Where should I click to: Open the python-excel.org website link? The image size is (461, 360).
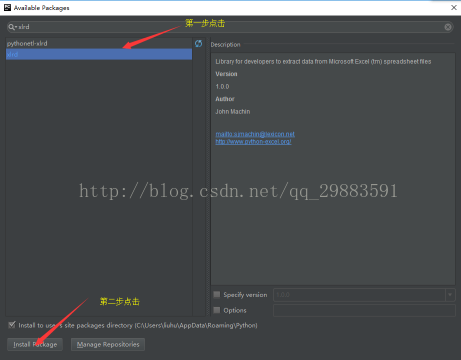(x=253, y=142)
